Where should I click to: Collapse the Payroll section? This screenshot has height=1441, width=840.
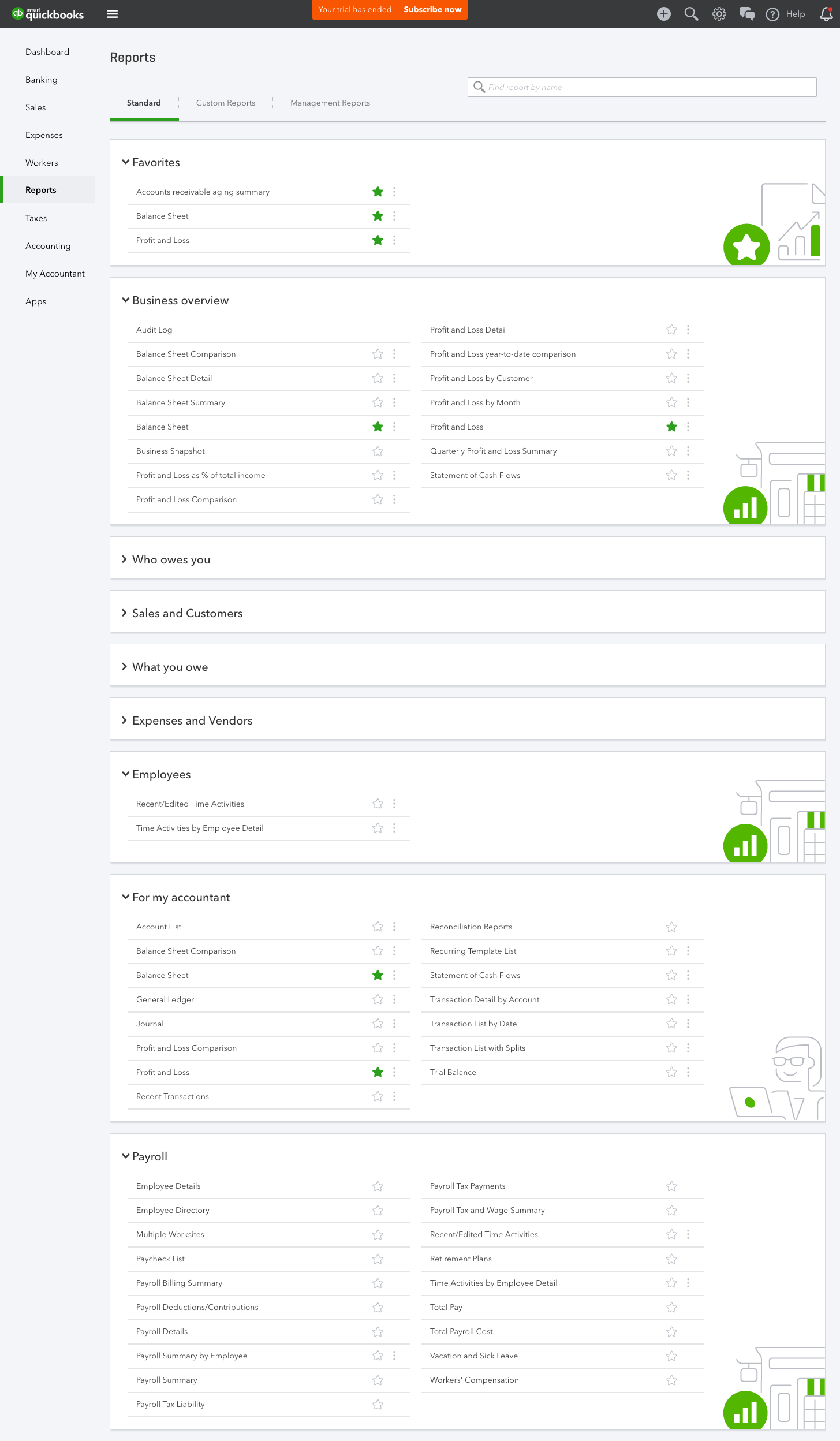pyautogui.click(x=125, y=1156)
